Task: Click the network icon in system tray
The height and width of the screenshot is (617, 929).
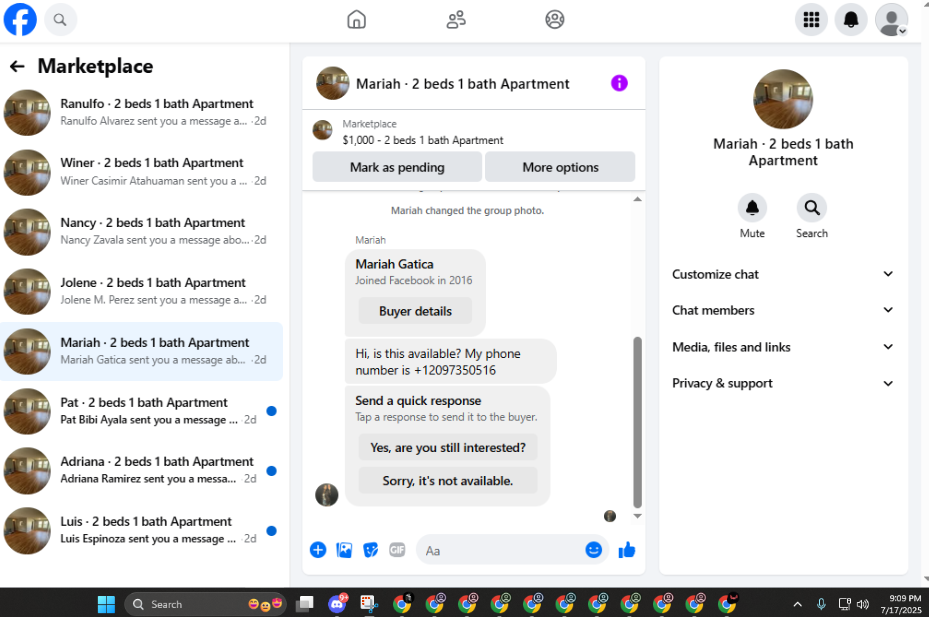Action: click(x=844, y=604)
